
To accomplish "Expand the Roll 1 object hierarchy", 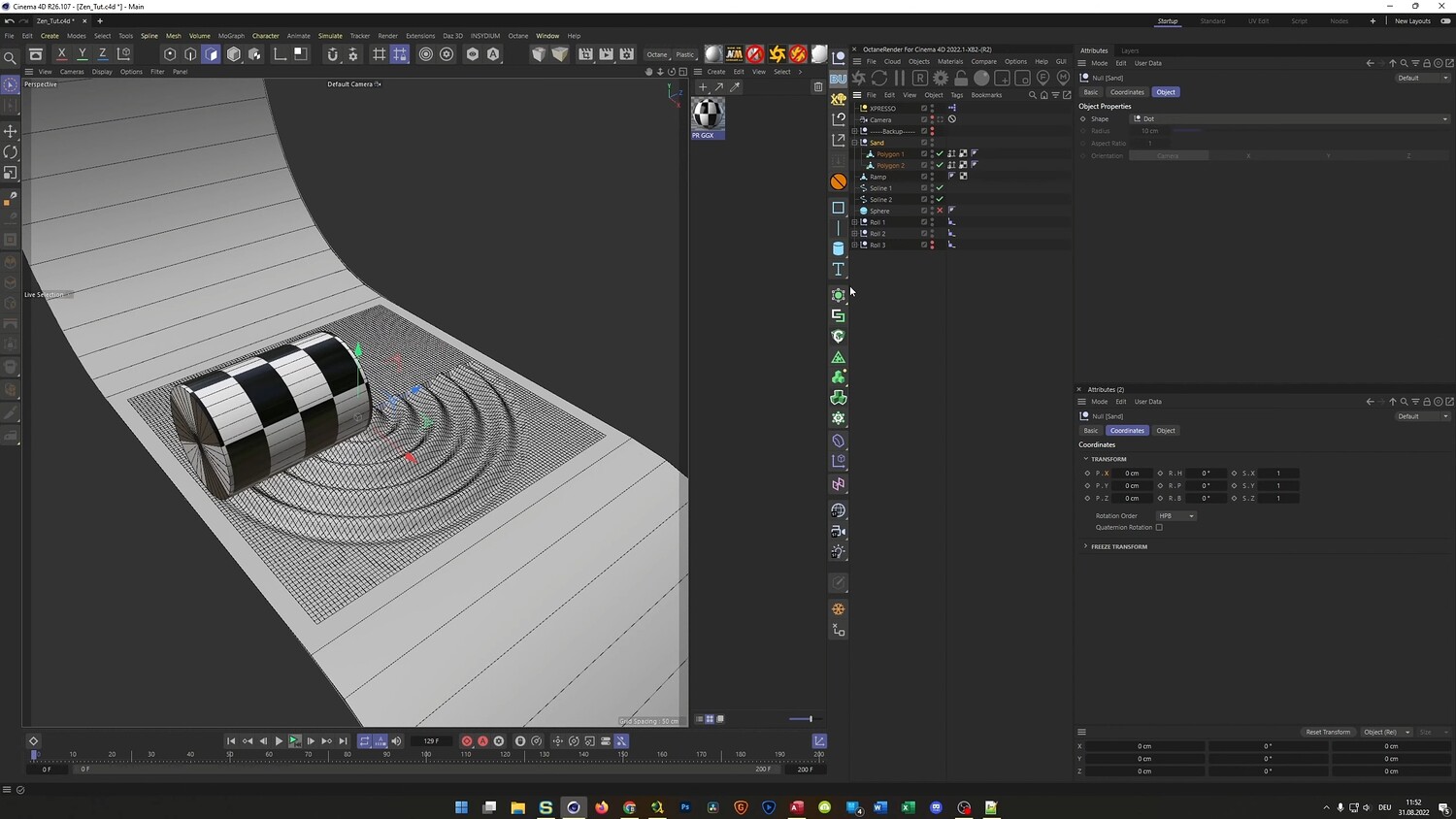I will [x=855, y=222].
